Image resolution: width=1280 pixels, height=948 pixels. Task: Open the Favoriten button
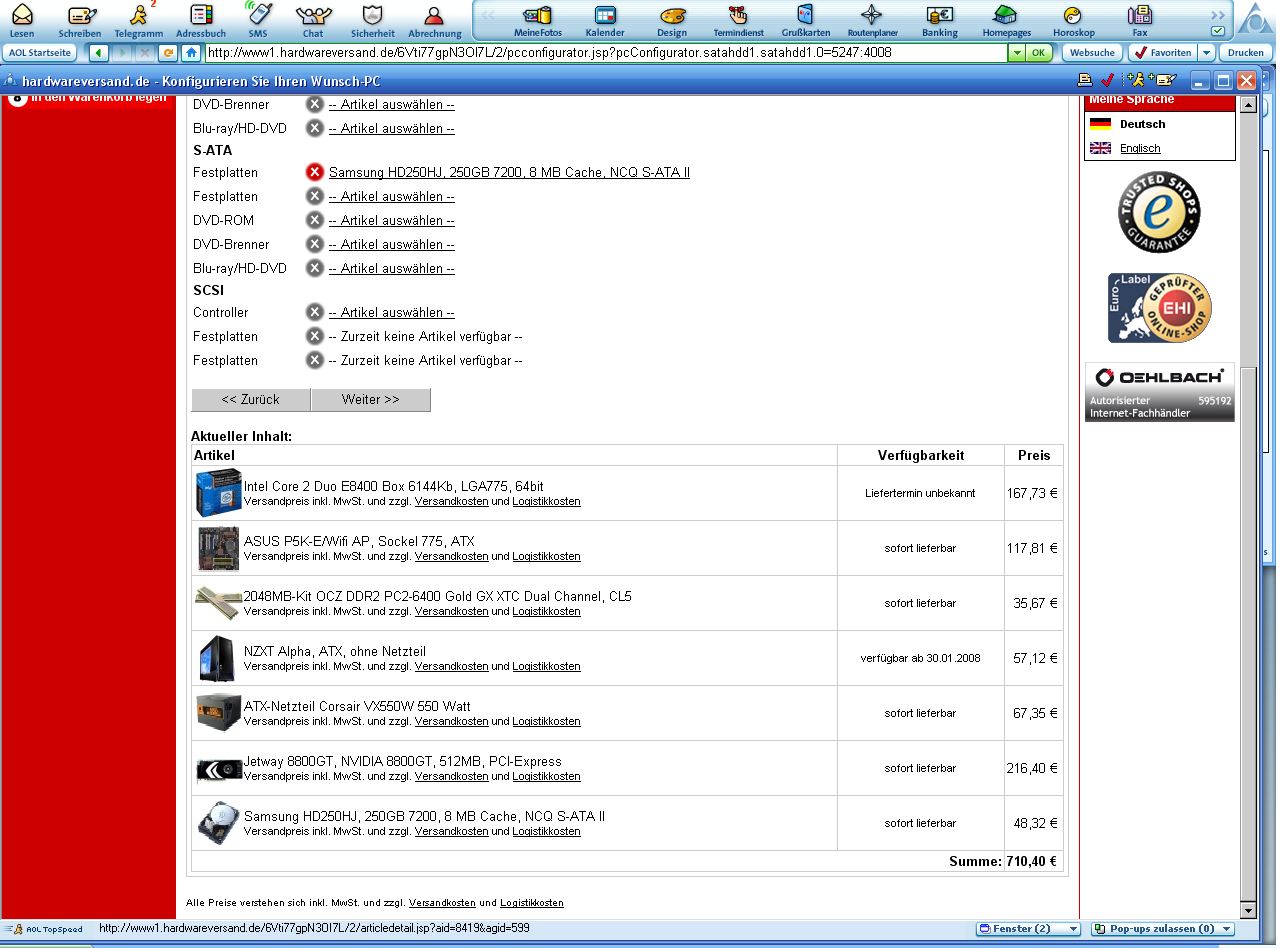[1162, 53]
